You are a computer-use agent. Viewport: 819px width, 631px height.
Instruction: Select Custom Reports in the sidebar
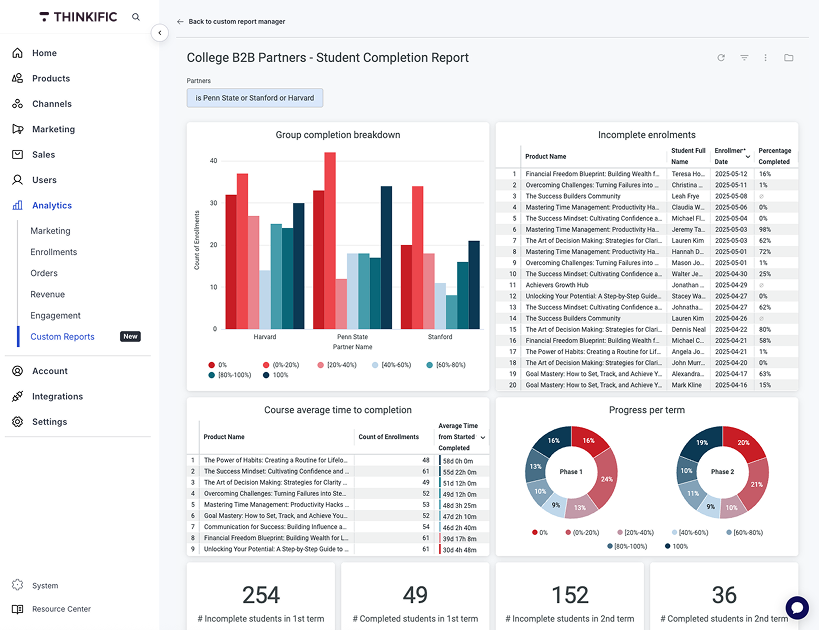(x=62, y=337)
